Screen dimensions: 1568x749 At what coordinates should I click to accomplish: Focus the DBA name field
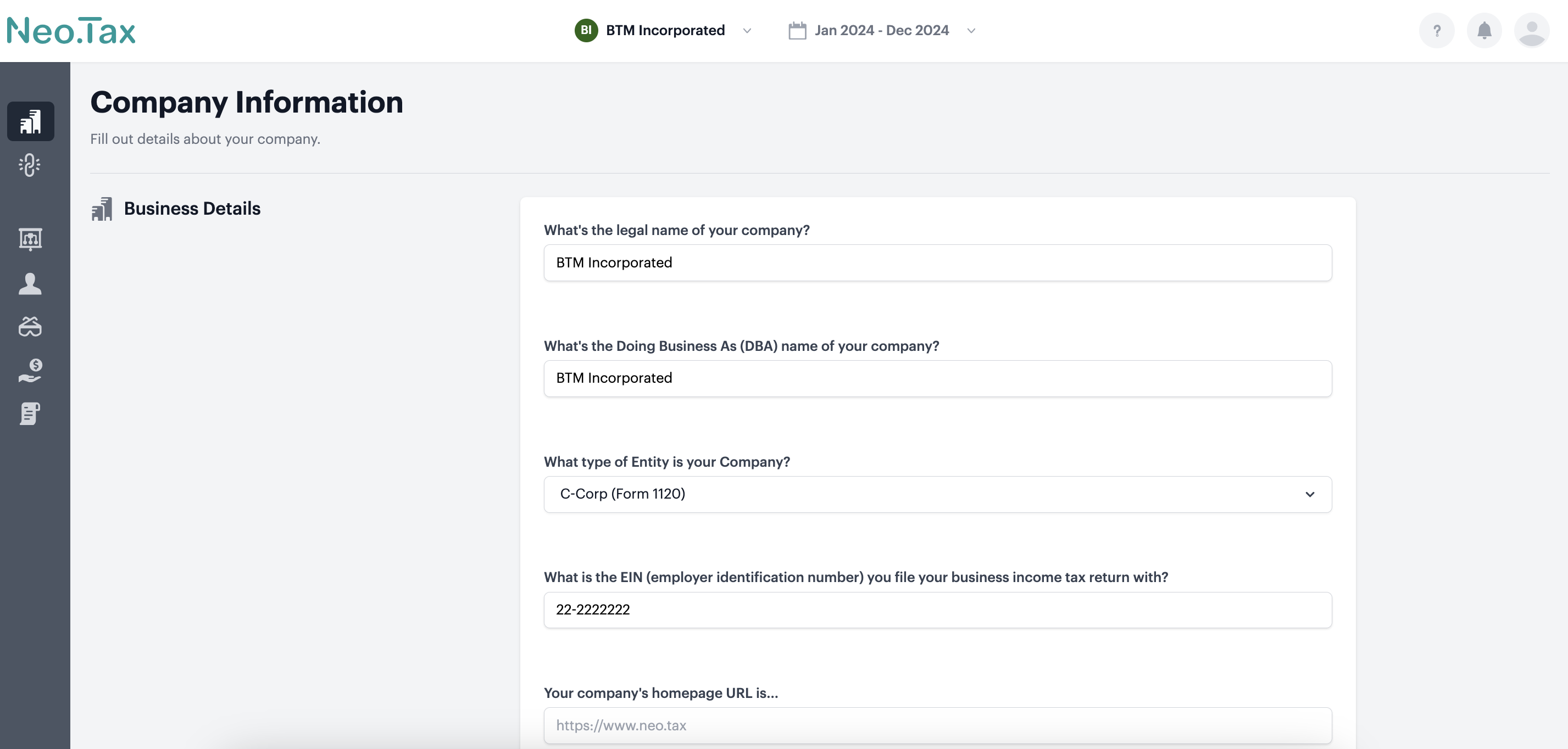tap(937, 378)
